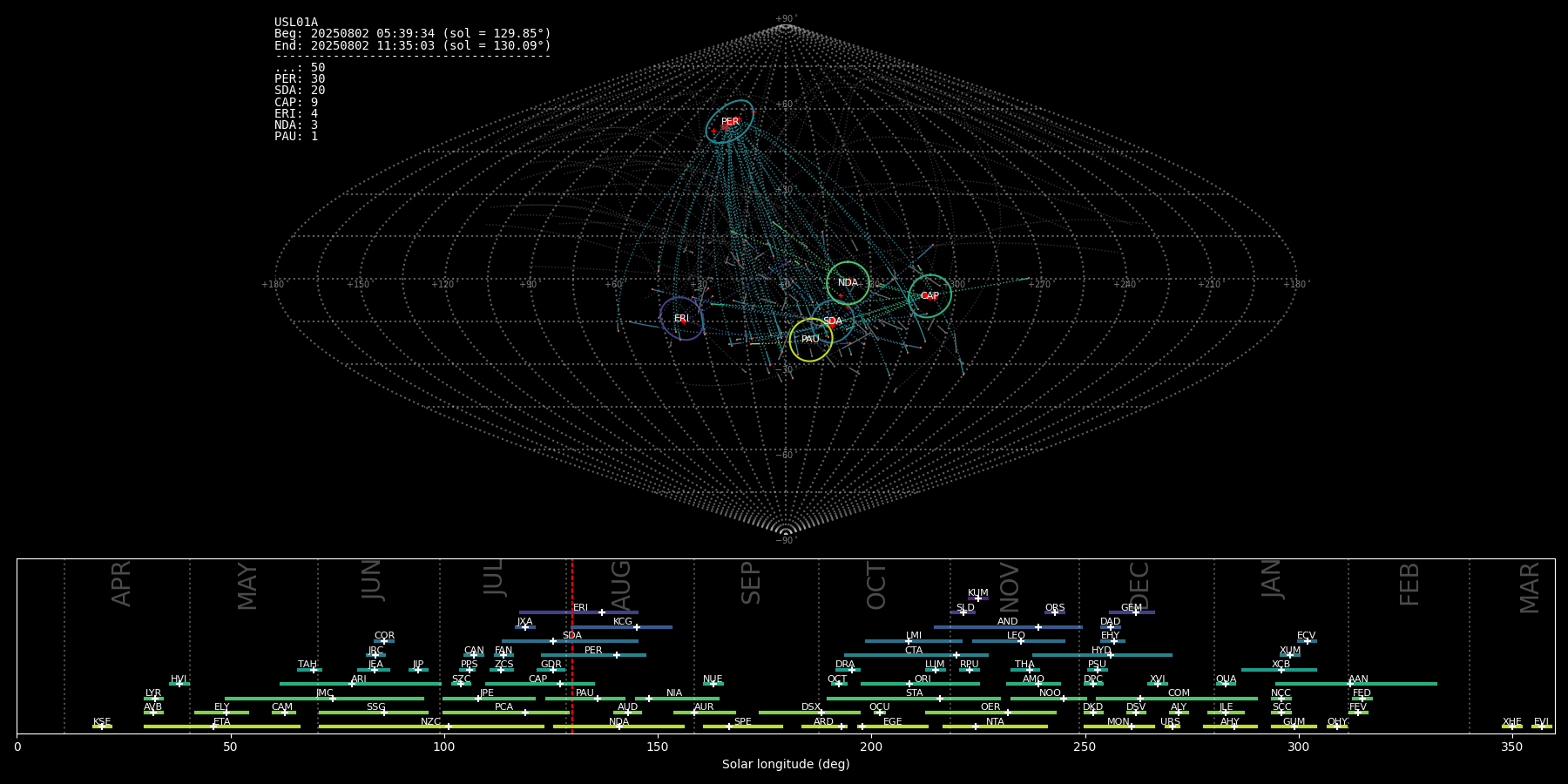Click the GEM shower bar in the timeline

[x=1132, y=612]
